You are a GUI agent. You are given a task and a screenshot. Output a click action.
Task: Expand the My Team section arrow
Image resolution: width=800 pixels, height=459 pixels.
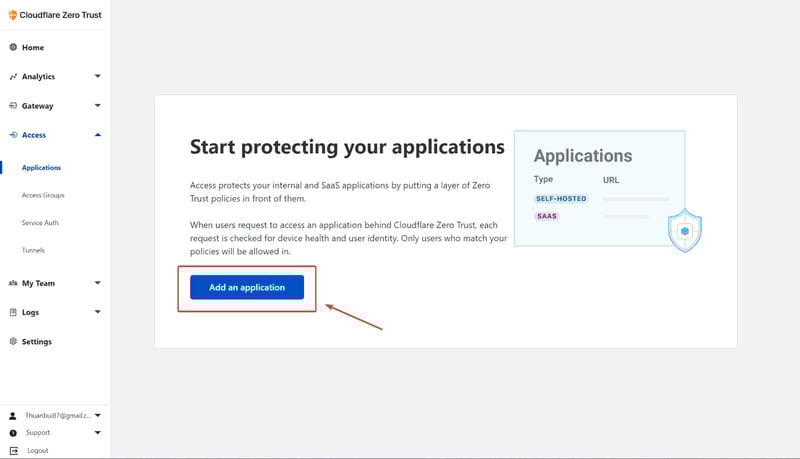(97, 283)
